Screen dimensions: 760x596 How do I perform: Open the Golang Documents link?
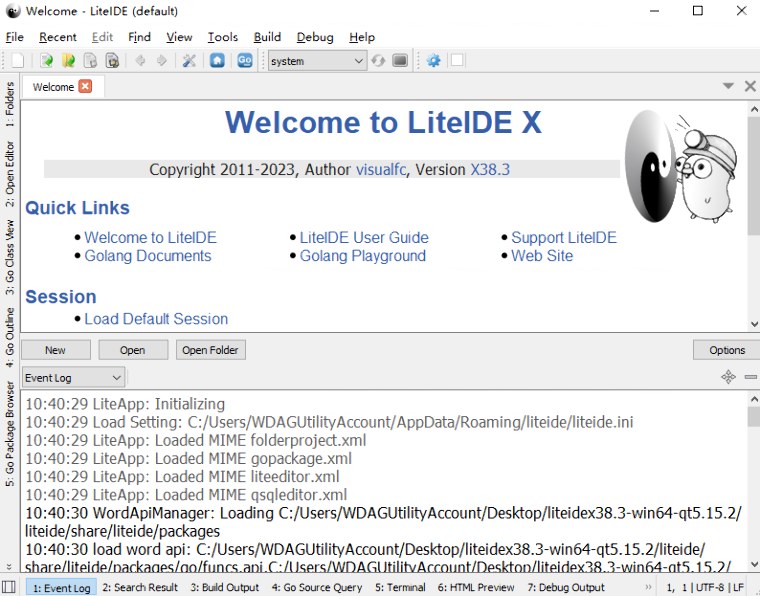[x=148, y=256]
